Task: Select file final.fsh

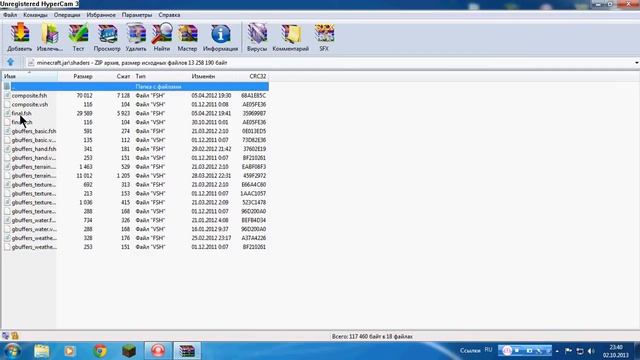Action: pyautogui.click(x=22, y=113)
